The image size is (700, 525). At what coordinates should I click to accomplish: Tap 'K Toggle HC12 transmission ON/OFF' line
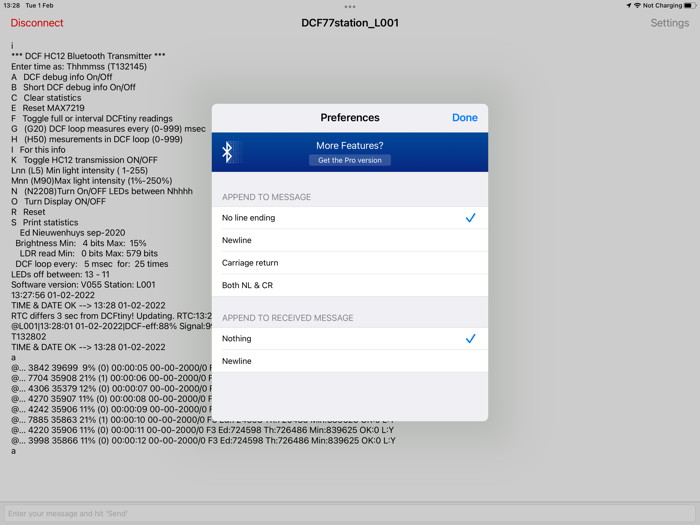point(84,160)
